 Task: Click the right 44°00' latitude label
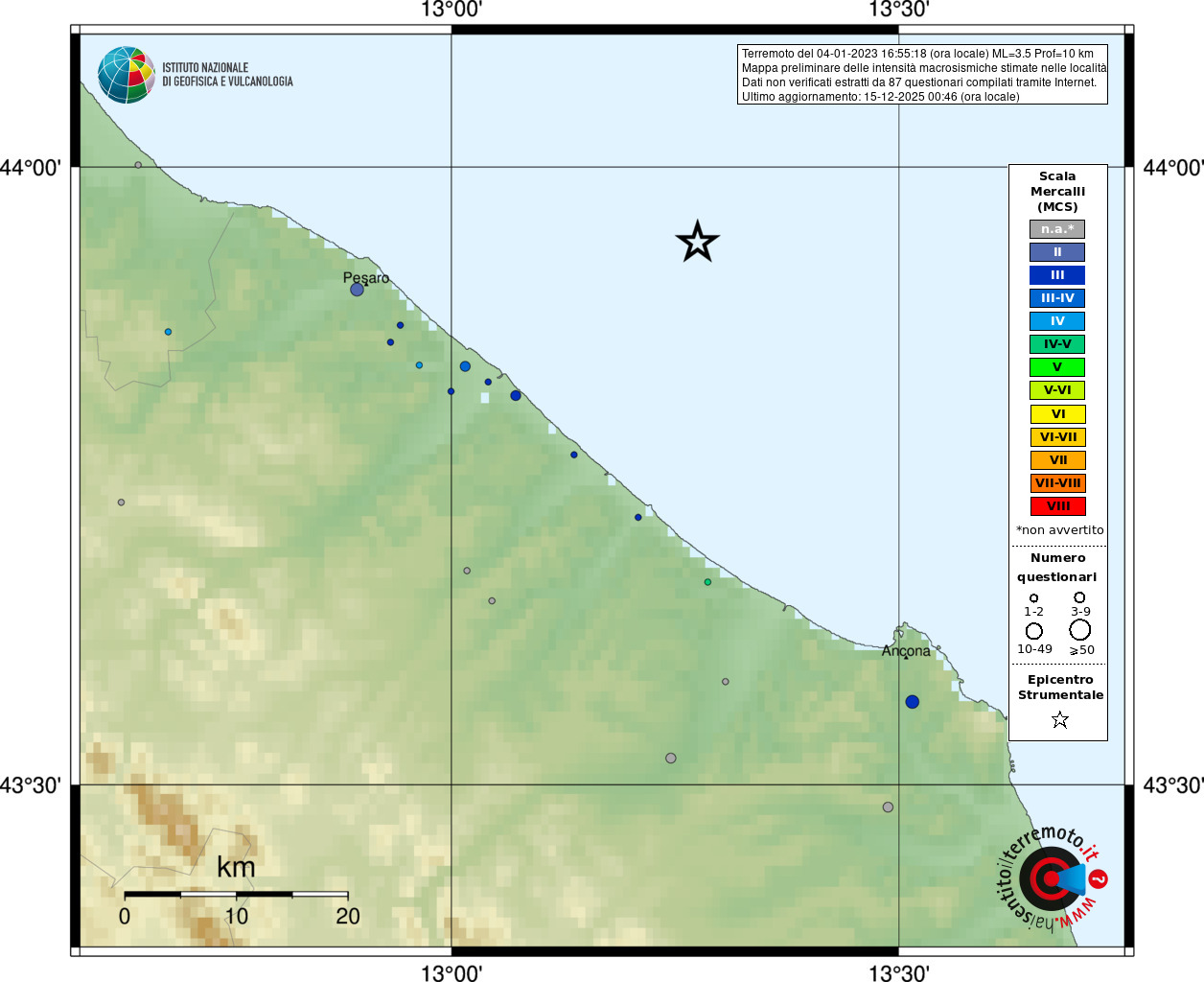coord(1173,168)
